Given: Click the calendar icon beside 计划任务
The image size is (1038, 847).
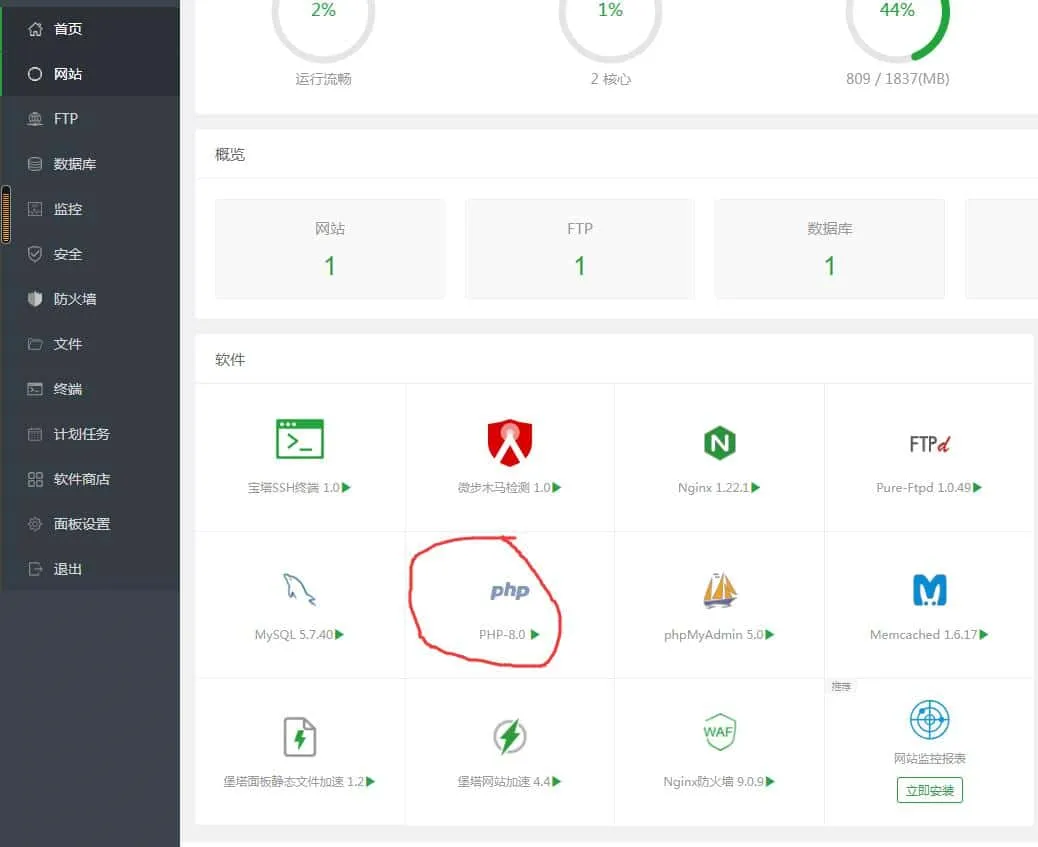Looking at the screenshot, I should click(x=35, y=434).
